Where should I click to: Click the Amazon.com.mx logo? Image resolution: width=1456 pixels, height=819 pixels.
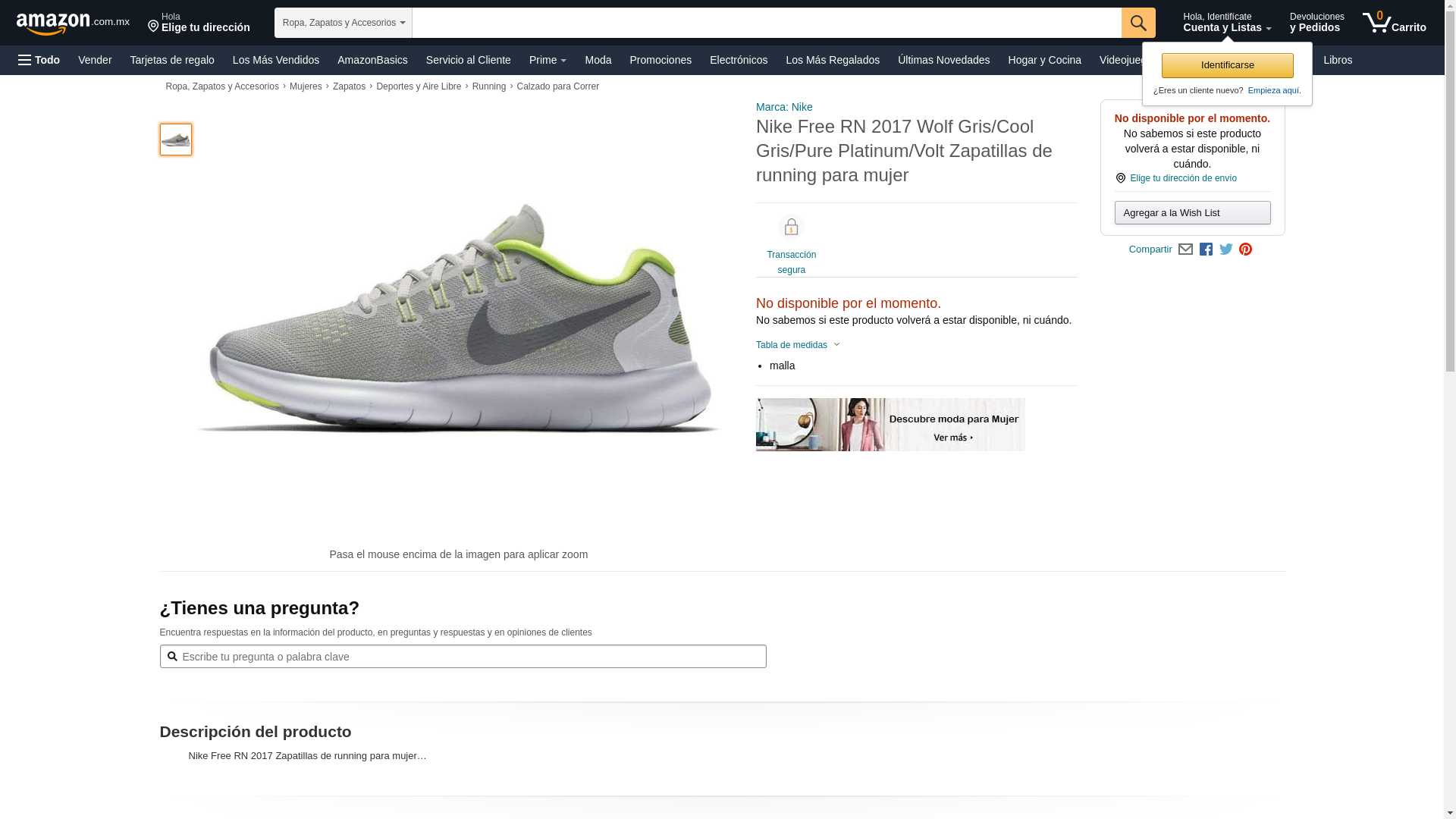pyautogui.click(x=72, y=24)
